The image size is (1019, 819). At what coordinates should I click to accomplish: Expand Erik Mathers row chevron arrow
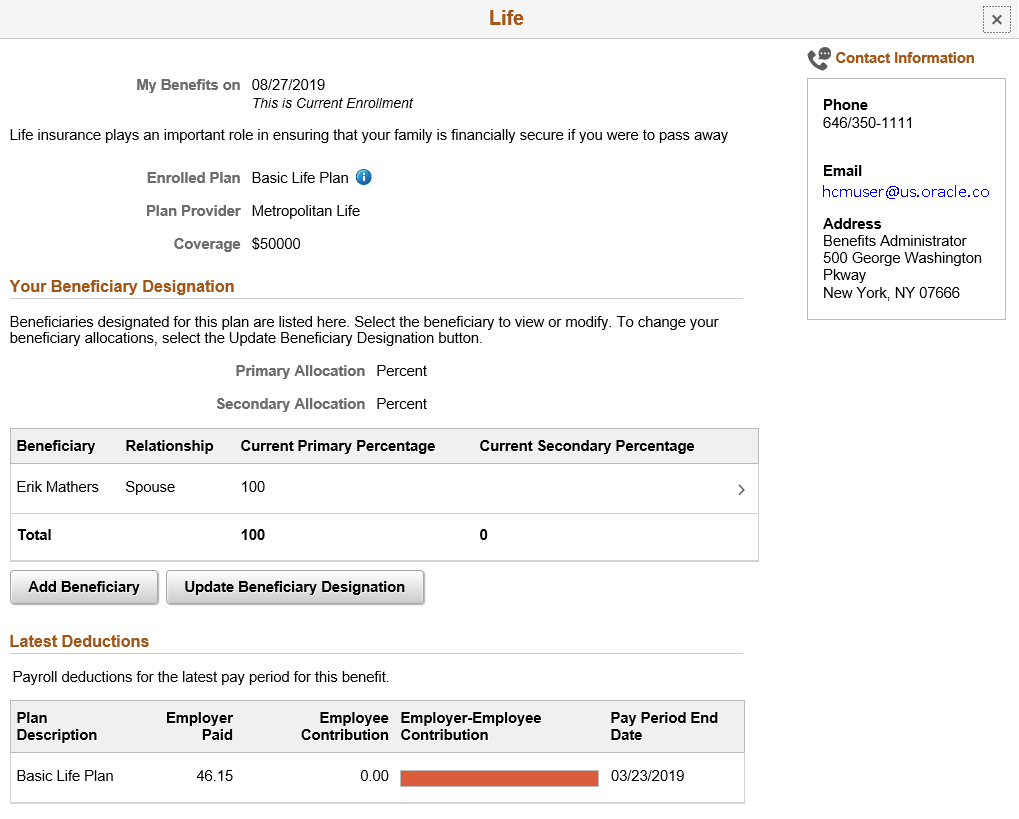741,489
